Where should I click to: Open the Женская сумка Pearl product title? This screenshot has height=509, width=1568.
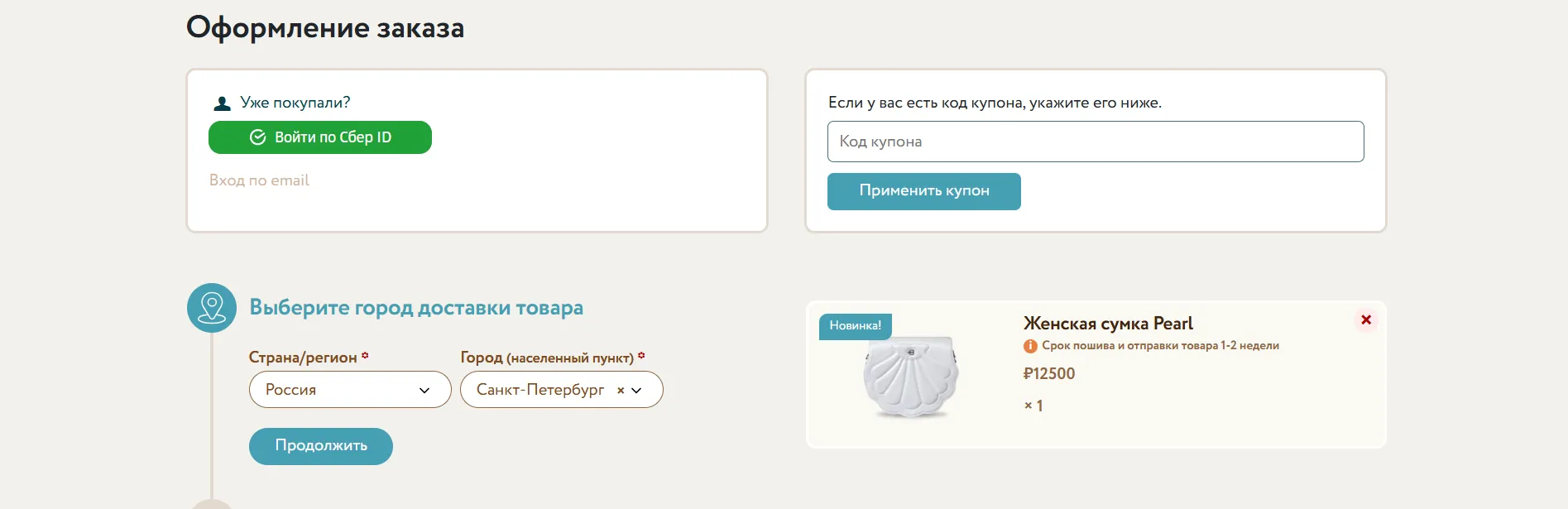[1108, 324]
